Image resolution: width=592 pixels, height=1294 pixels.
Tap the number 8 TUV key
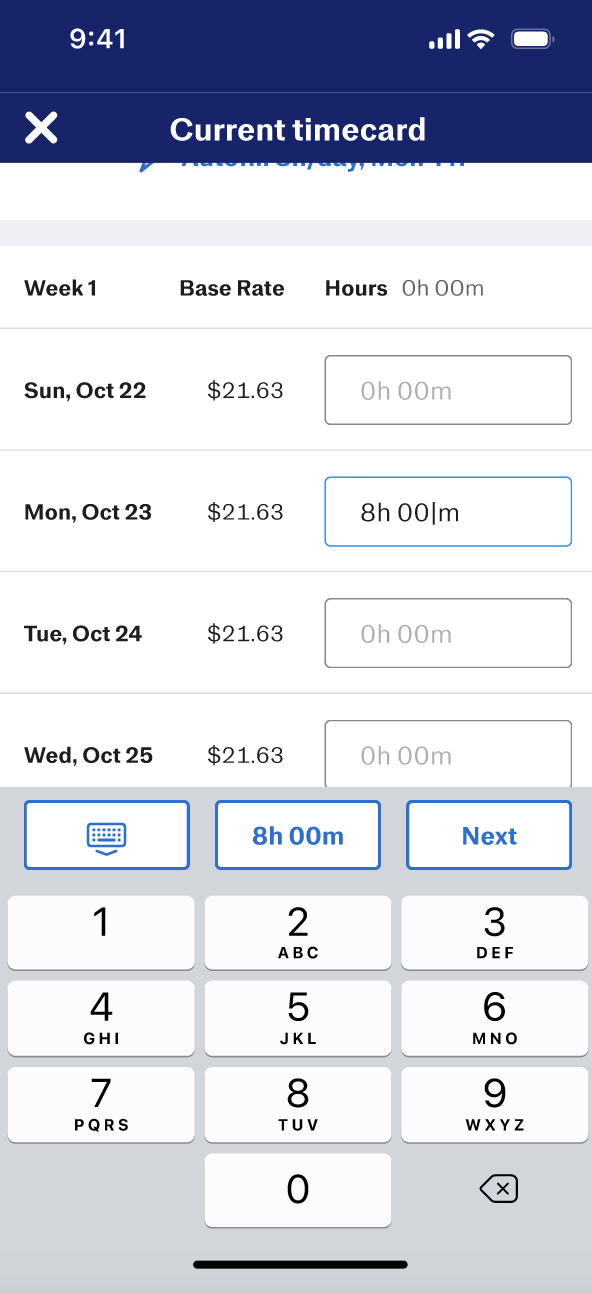click(298, 1105)
